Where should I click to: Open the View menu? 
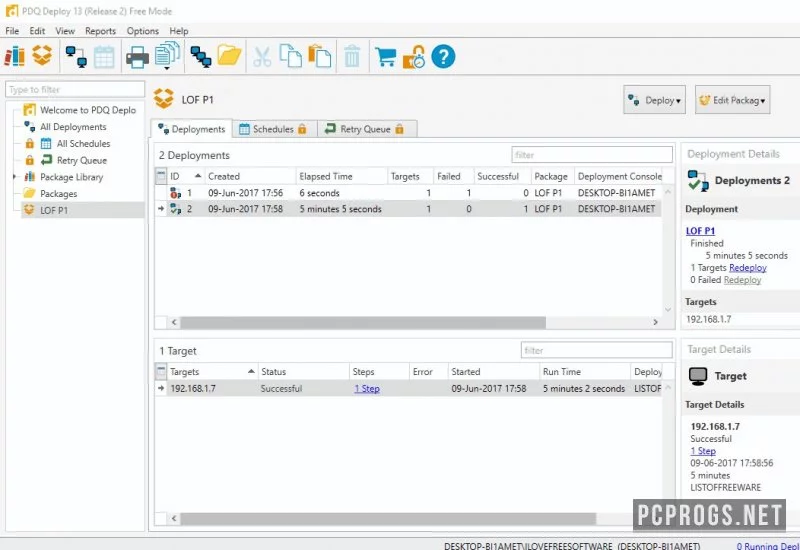point(65,31)
